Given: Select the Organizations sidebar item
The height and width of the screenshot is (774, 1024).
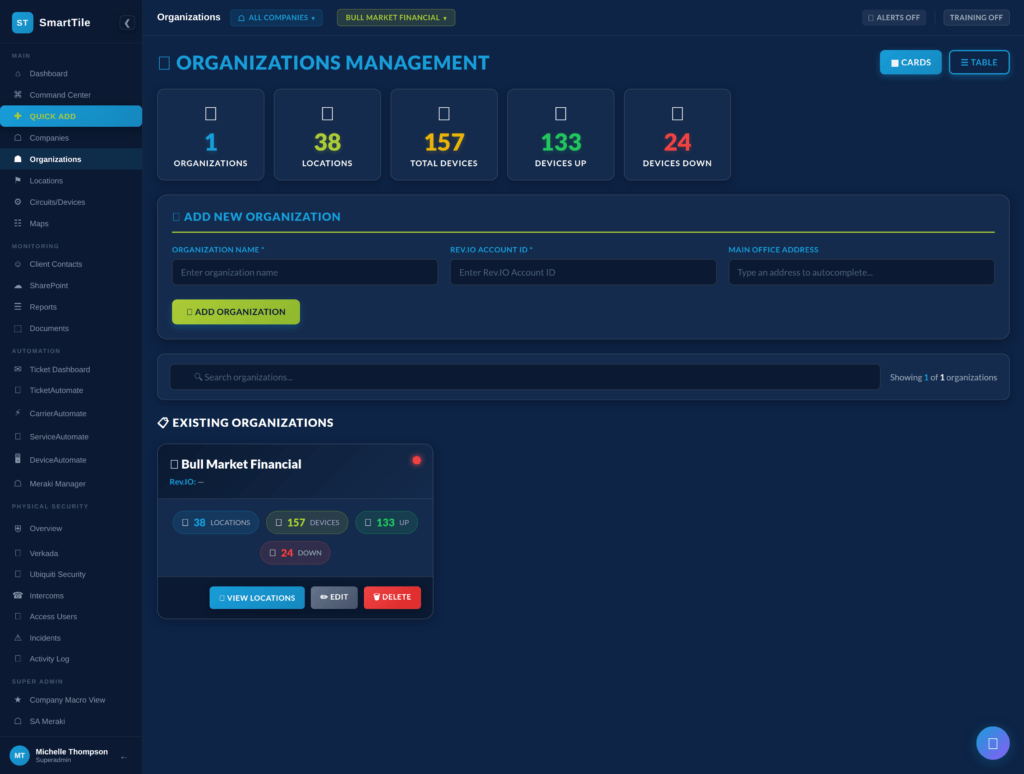Looking at the screenshot, I should point(71,159).
